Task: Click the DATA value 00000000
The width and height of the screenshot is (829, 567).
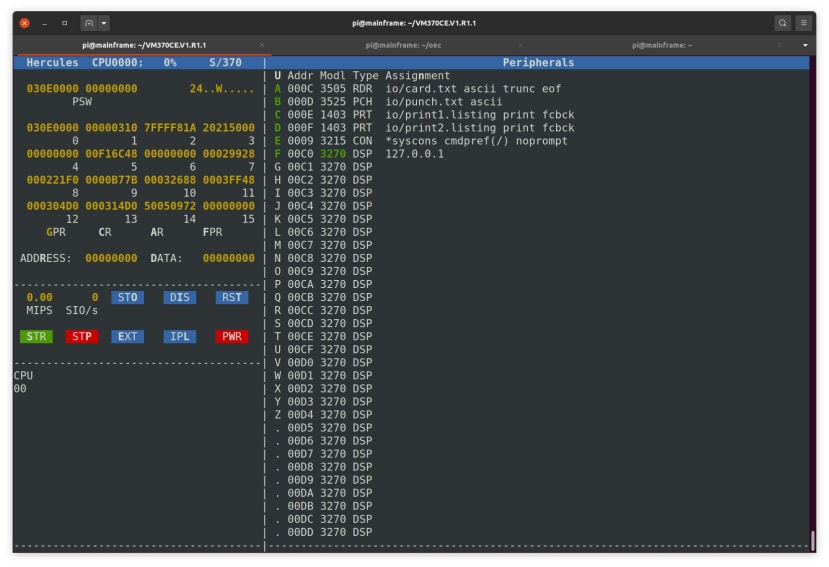Action: [228, 258]
